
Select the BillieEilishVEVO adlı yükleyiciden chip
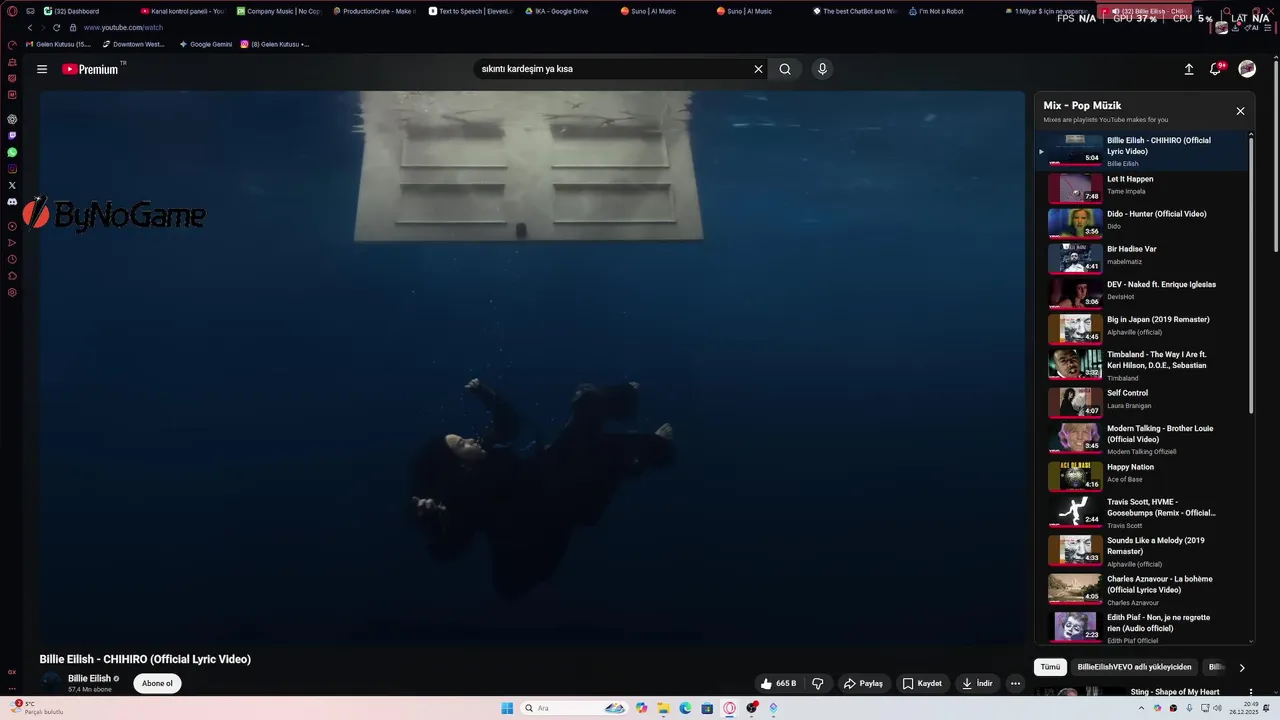point(1134,667)
